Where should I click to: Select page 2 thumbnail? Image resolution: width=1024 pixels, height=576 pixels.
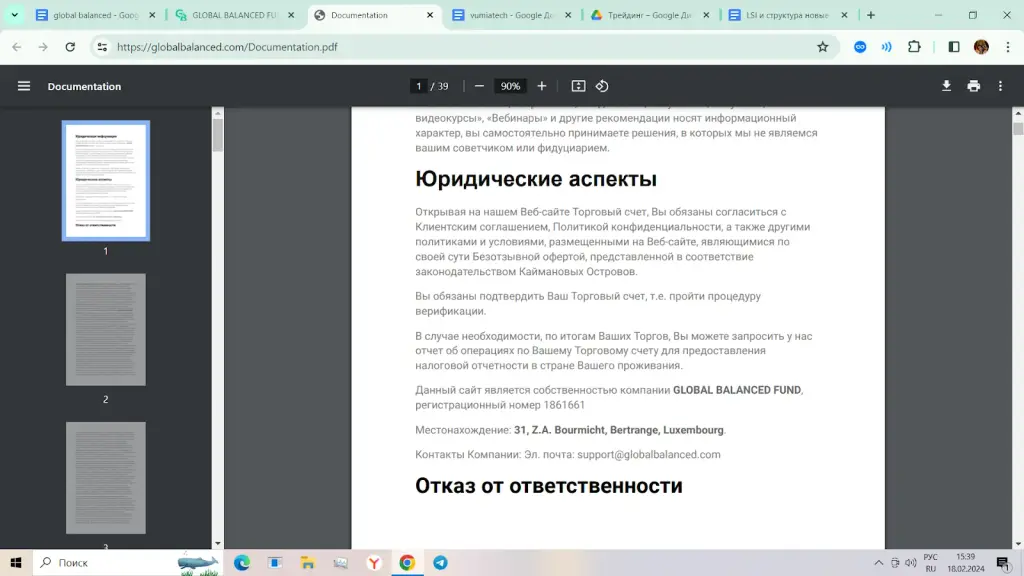coord(106,329)
